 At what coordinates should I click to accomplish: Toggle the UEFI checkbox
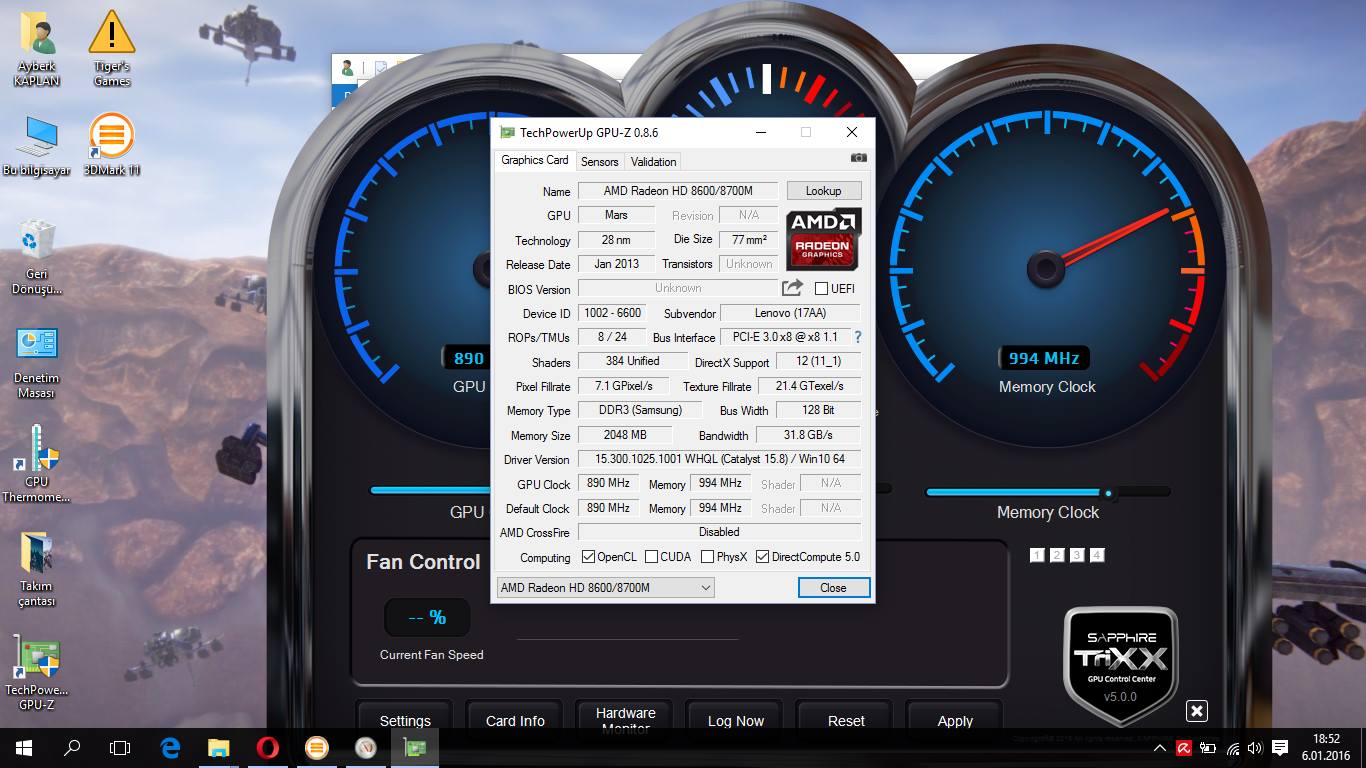tap(821, 289)
